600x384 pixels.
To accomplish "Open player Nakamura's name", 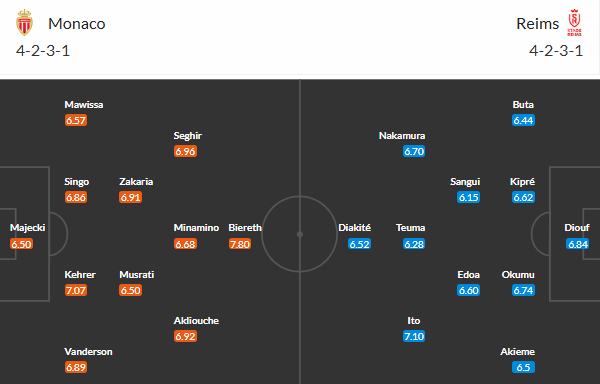I will point(402,136).
